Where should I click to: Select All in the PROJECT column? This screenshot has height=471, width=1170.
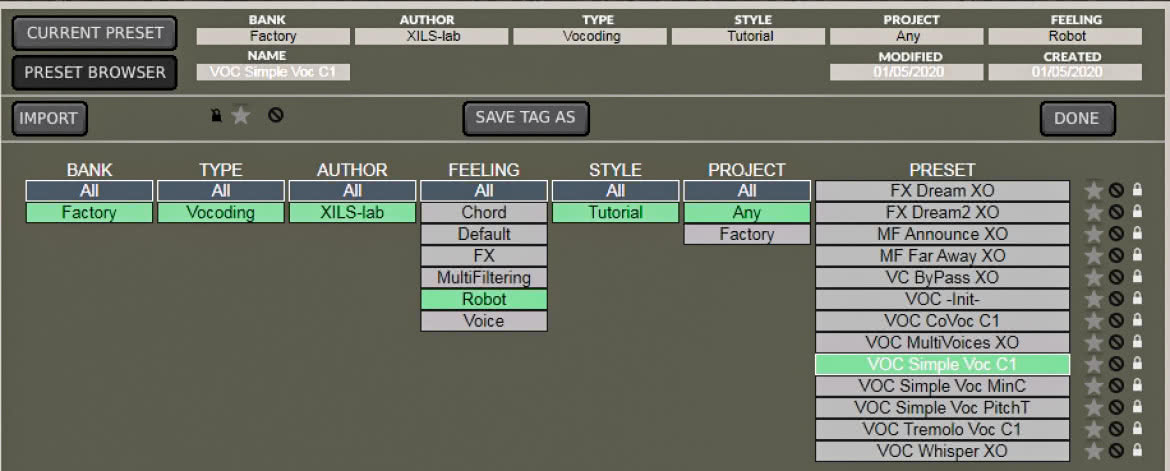tap(747, 191)
